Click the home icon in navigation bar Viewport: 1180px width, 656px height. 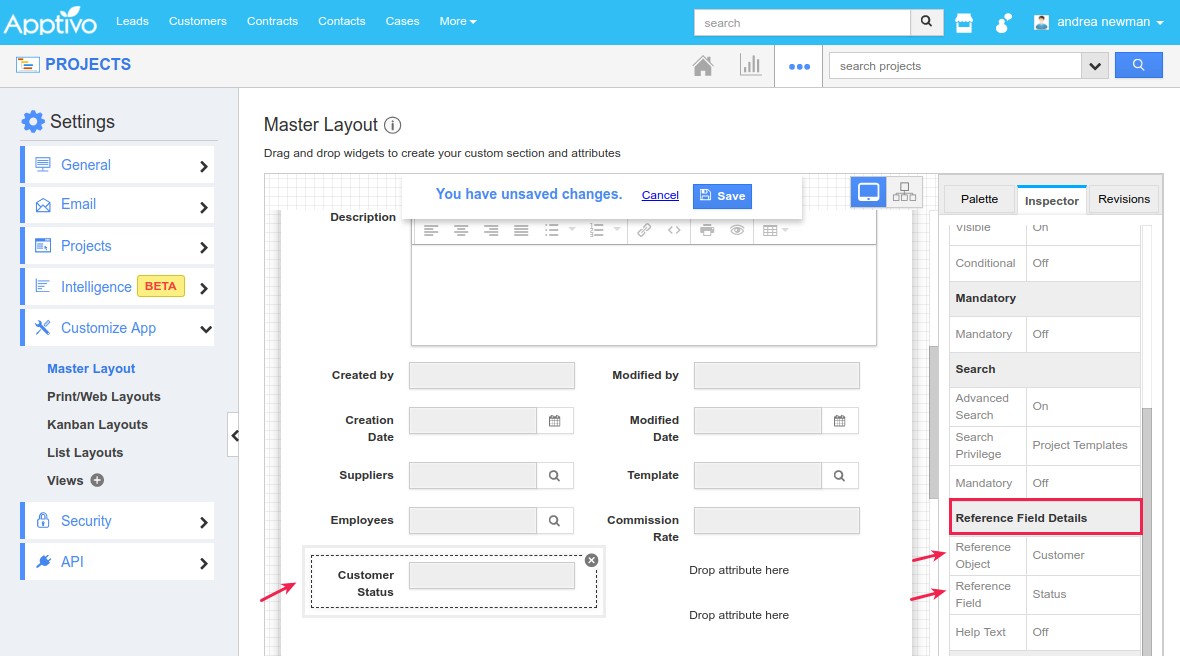point(703,64)
